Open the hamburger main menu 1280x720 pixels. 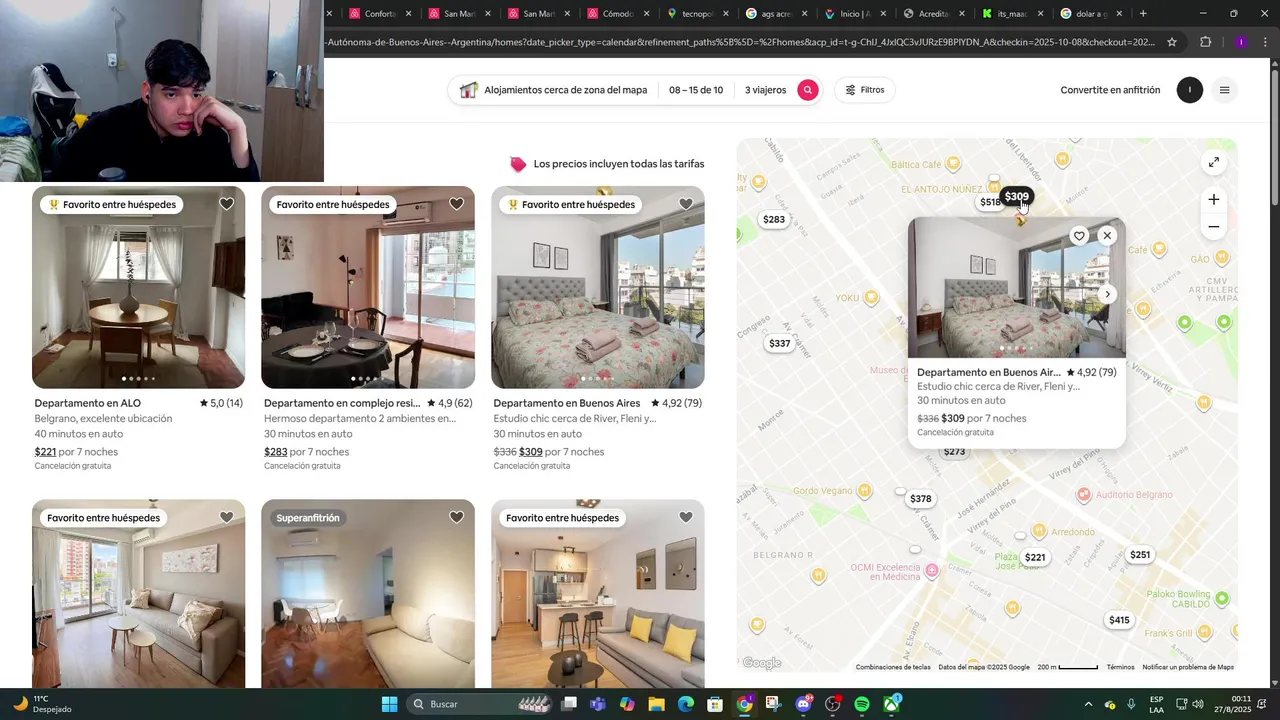[x=1224, y=90]
